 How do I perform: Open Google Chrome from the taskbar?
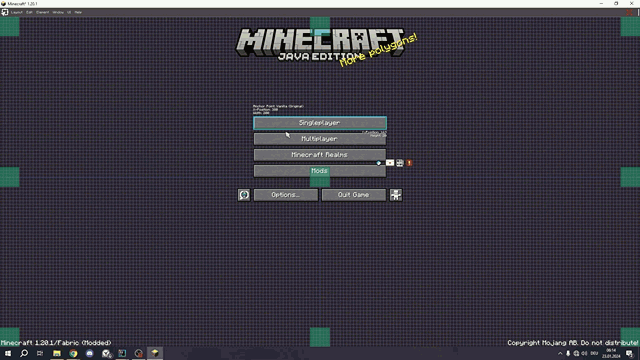pyautogui.click(x=73, y=353)
